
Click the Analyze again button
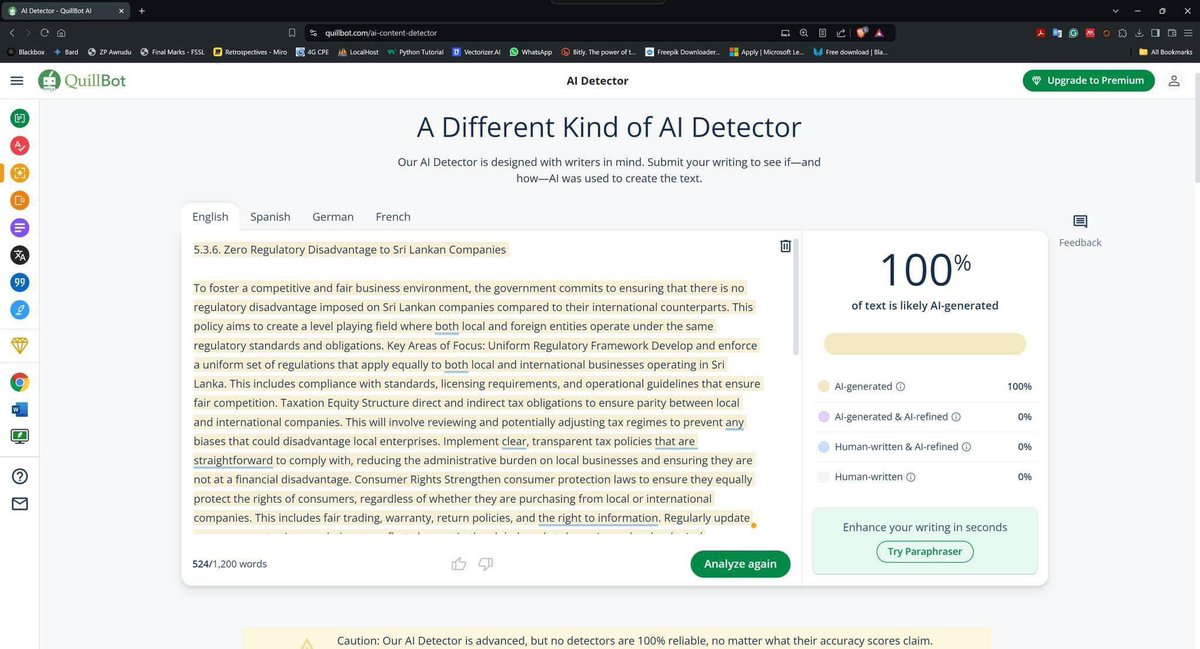[740, 564]
